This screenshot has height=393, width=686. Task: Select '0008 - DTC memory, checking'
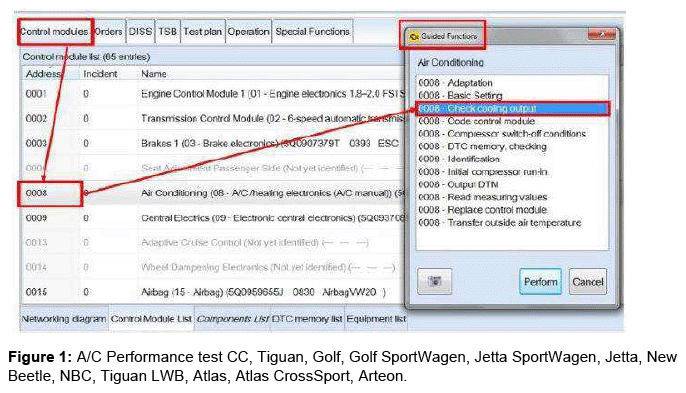pos(482,146)
